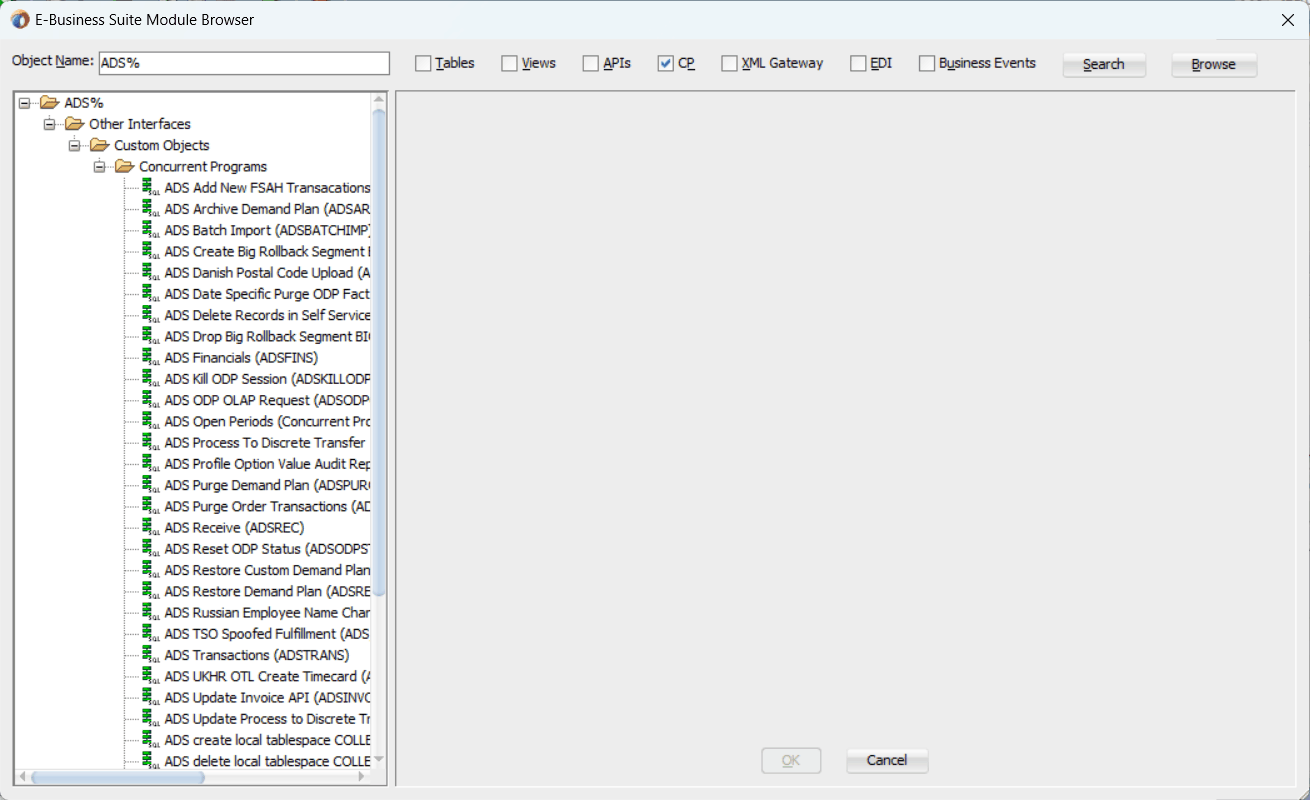Screen dimensions: 1310x800
Task: Enable the EDI checkbox
Action: coord(858,64)
